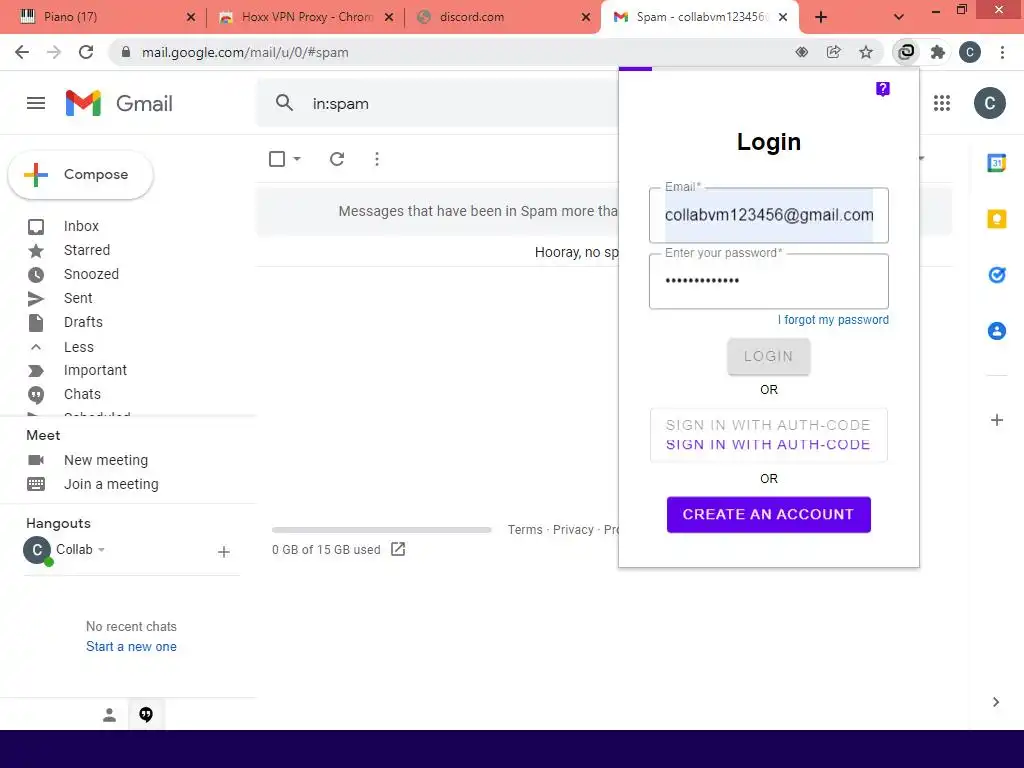The height and width of the screenshot is (768, 1024).
Task: Open the Inbox folder
Action: coord(81,226)
